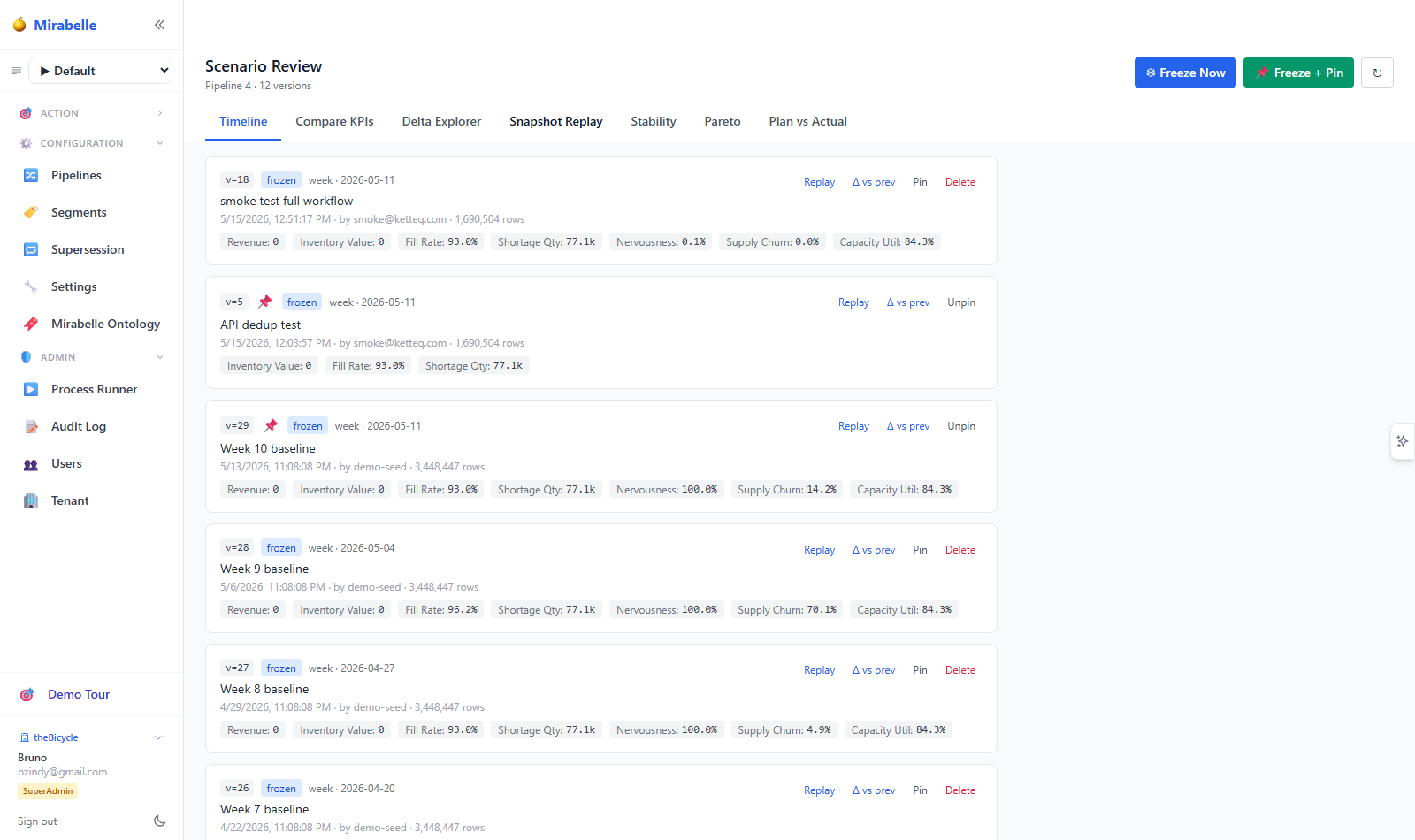Toggle dark mode moon icon
Image resolution: width=1415 pixels, height=840 pixels.
159,821
